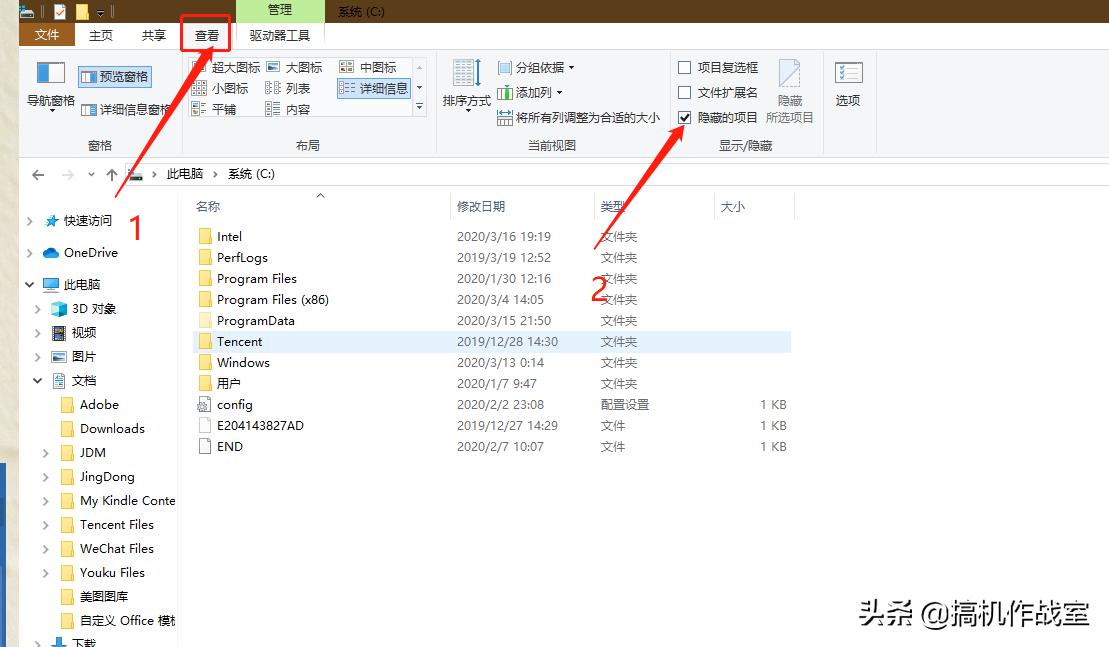Enable the 项目复选框 checkbox

click(685, 66)
